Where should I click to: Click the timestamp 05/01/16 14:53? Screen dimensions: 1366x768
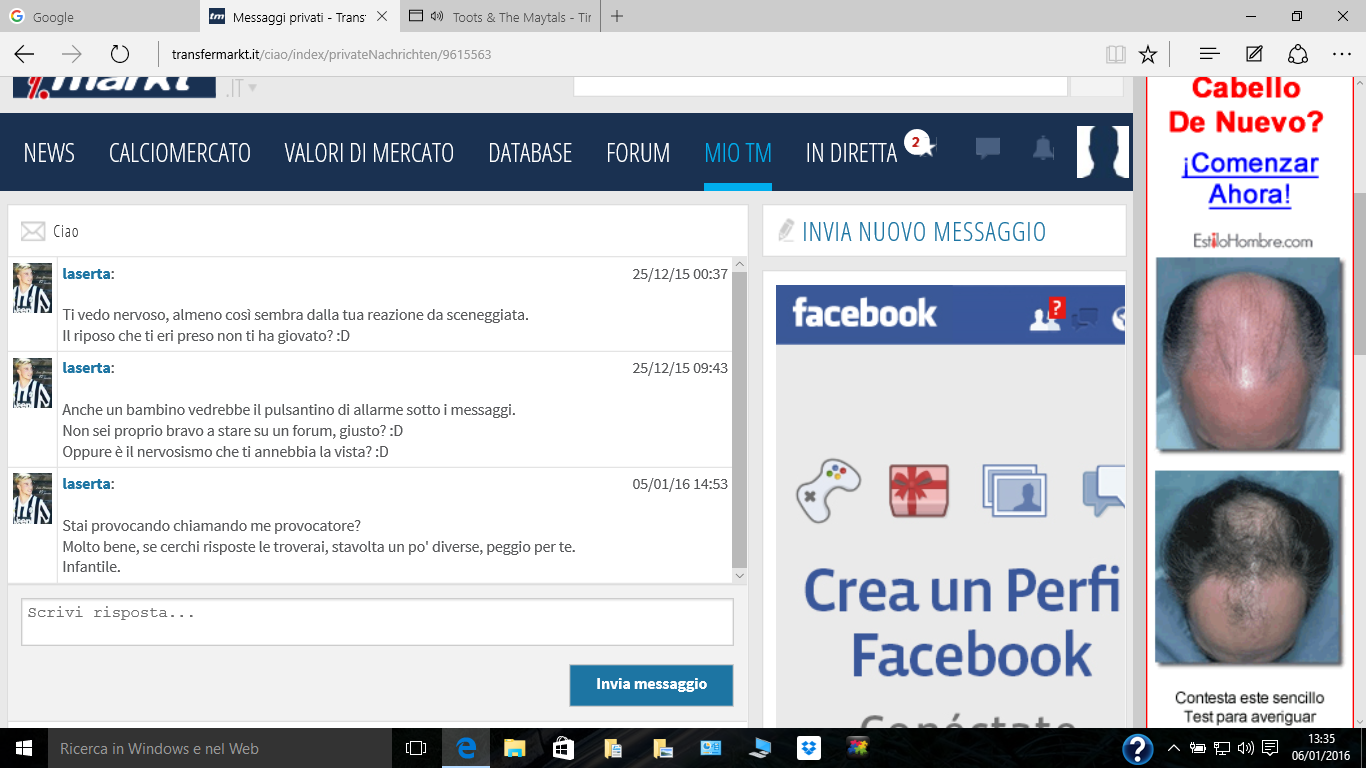coord(680,484)
